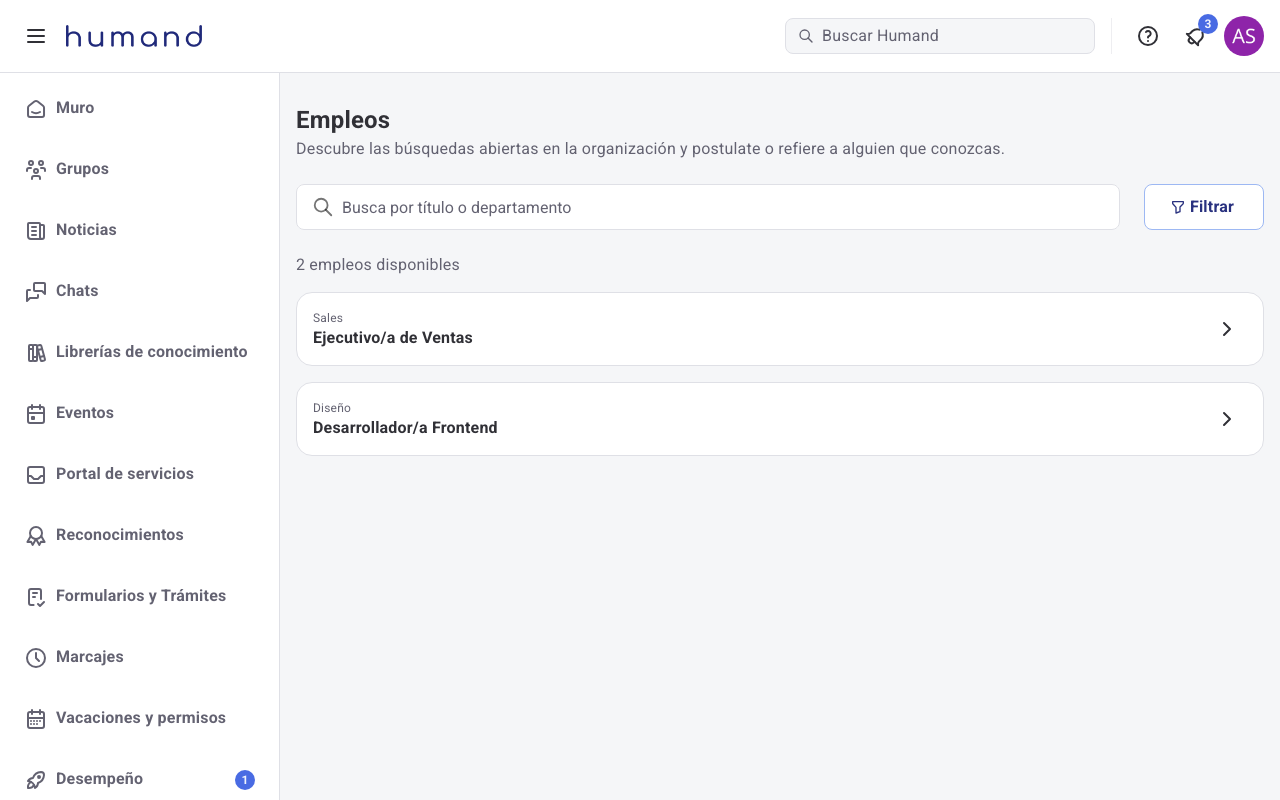
Task: Click the Grupos people icon
Action: point(36,169)
